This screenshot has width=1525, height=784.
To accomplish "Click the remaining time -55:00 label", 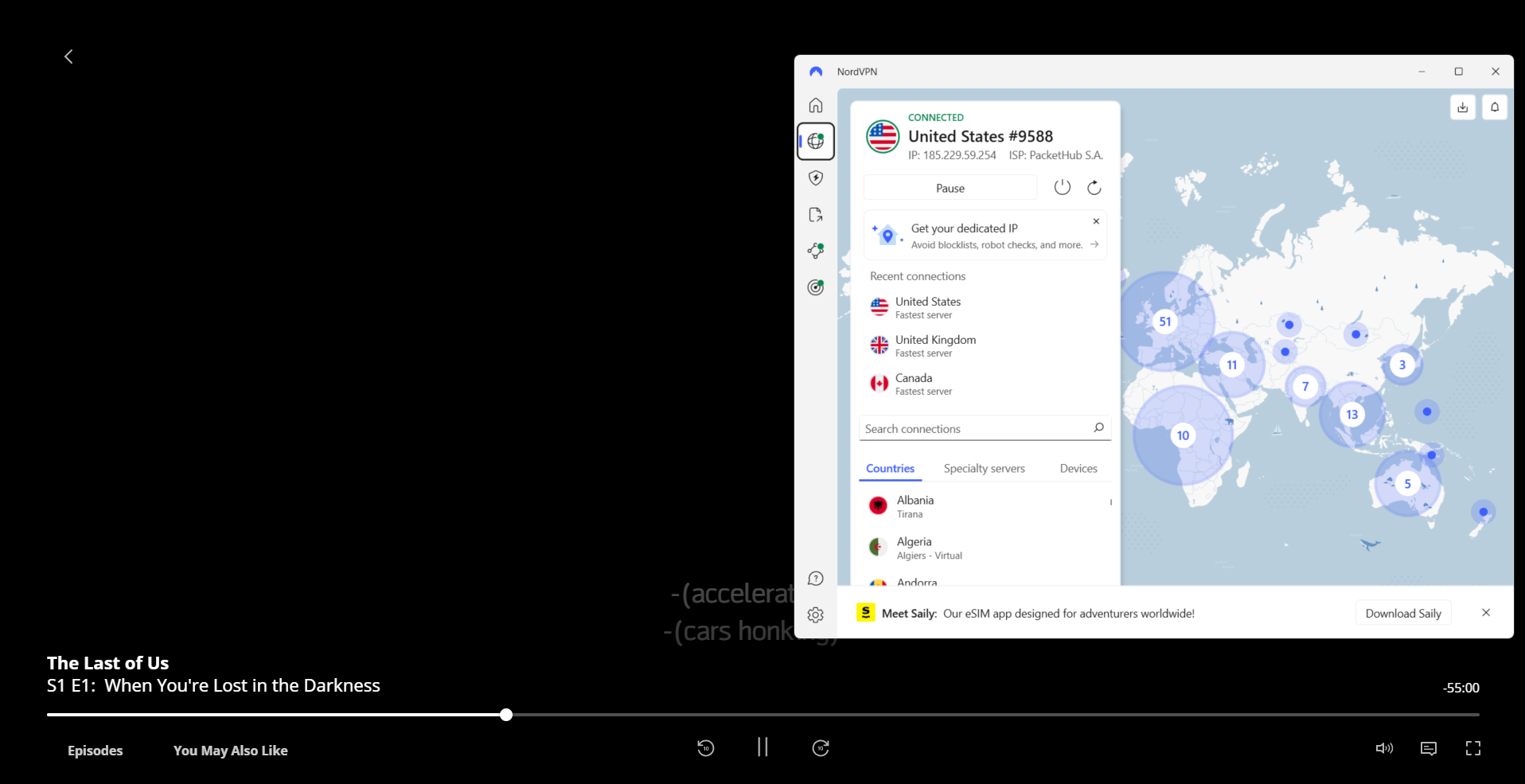I will (1461, 688).
